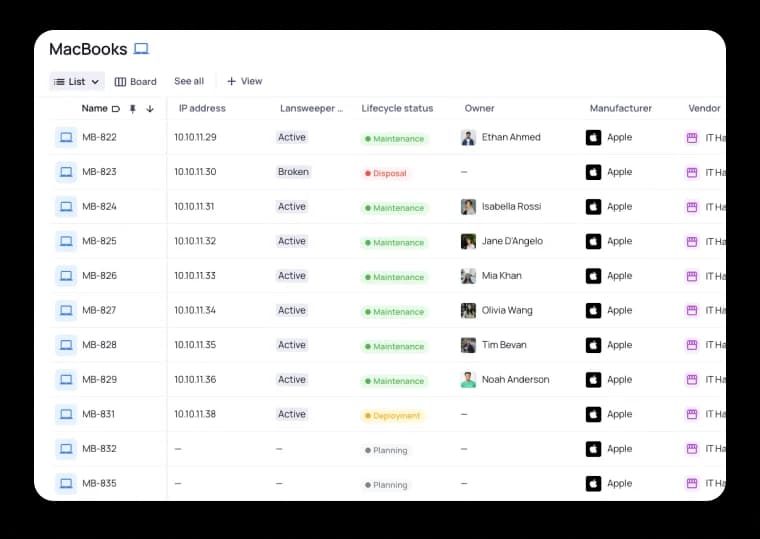Click IP address 10.10.11.30
The width and height of the screenshot is (760, 539).
[195, 172]
